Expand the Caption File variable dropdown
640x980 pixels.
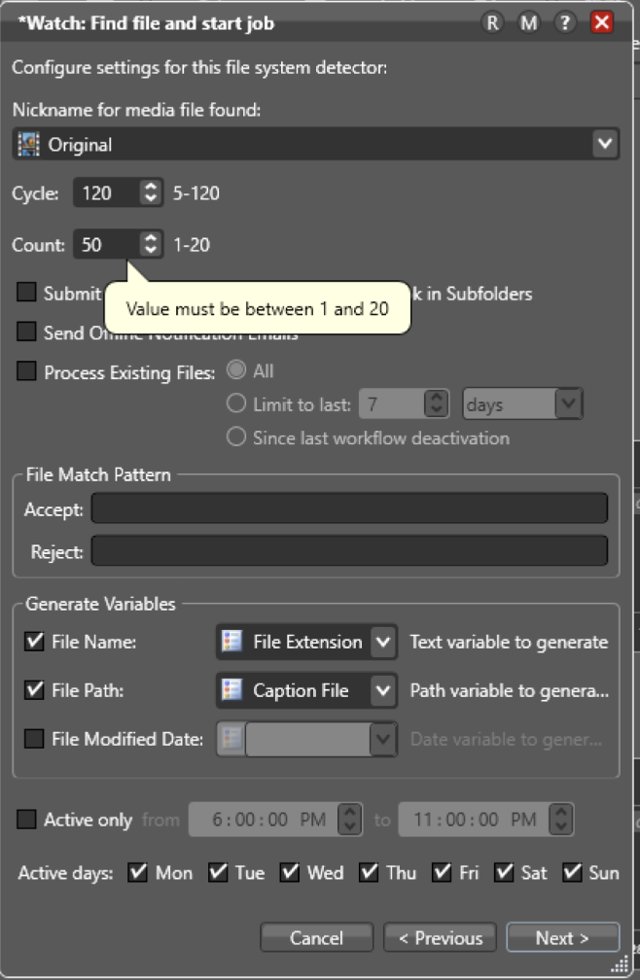383,691
